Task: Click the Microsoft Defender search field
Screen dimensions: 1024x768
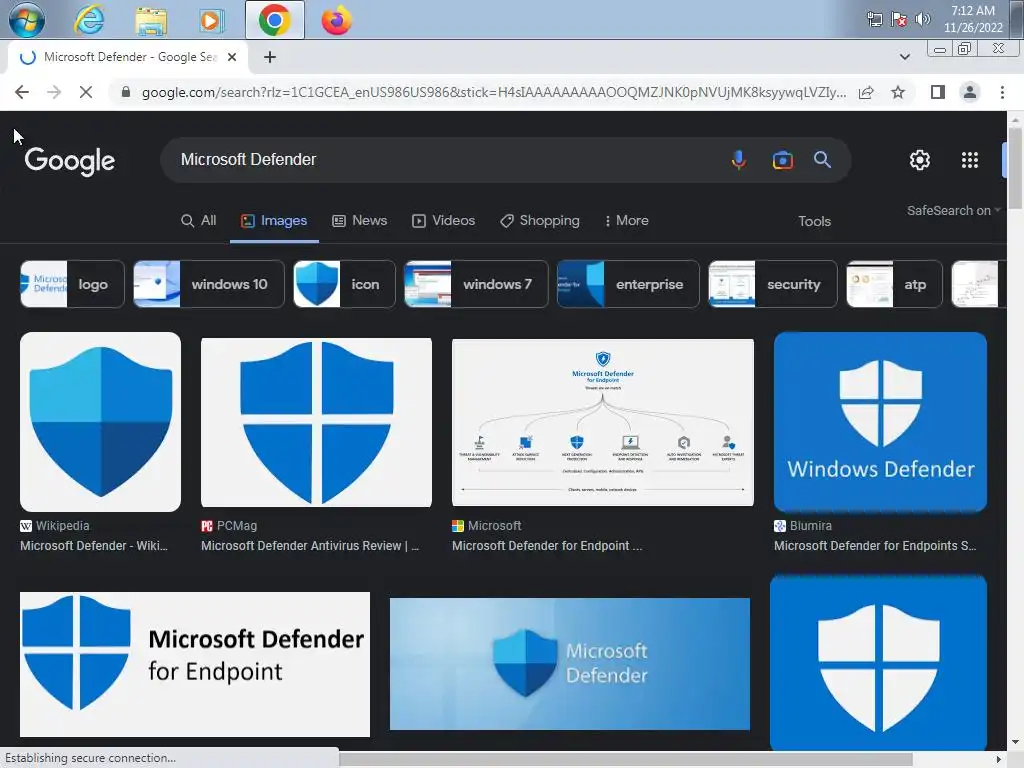Action: [x=444, y=159]
